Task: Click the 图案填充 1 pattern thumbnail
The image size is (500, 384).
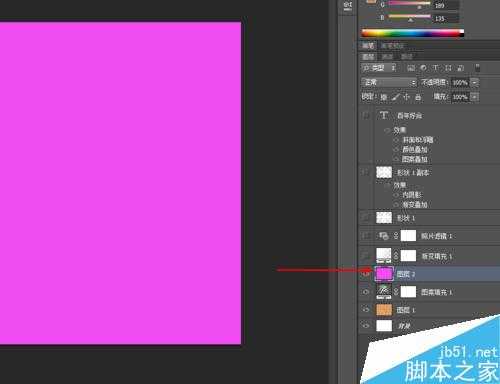Action: [384, 291]
